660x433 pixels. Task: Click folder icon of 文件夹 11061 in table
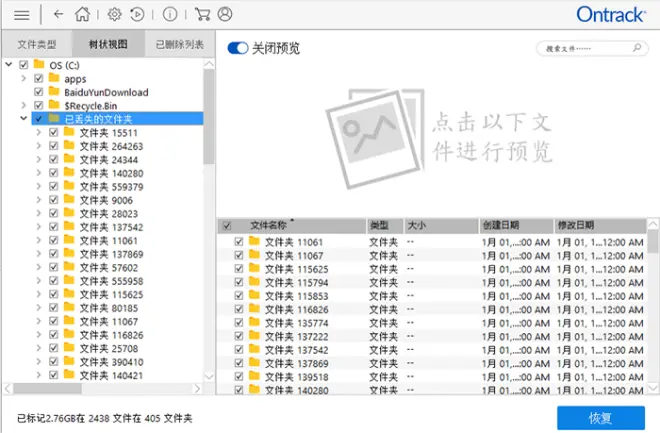pos(254,241)
